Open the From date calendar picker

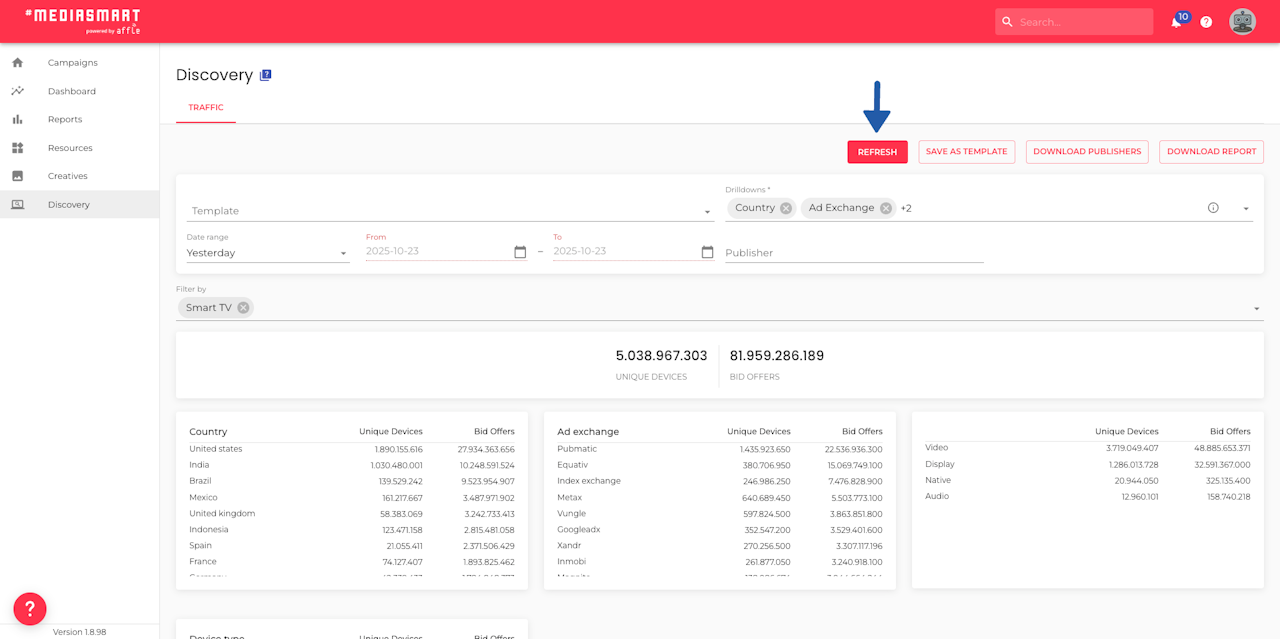pos(520,252)
